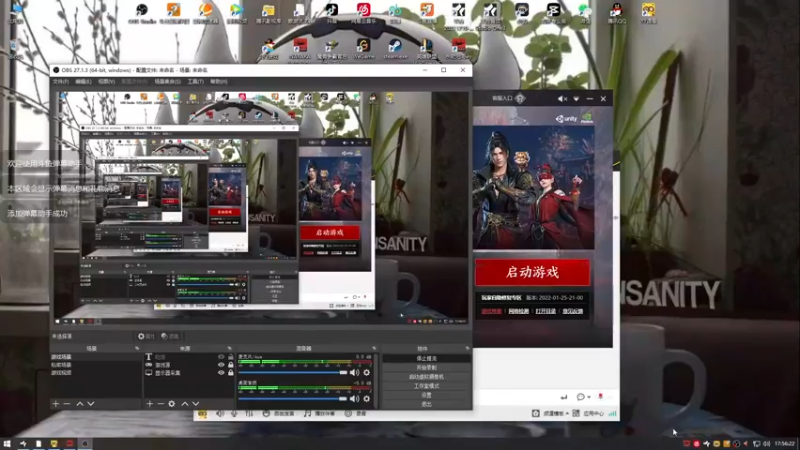
Task: Move selected scene up in Scenes panel
Action: coord(80,404)
